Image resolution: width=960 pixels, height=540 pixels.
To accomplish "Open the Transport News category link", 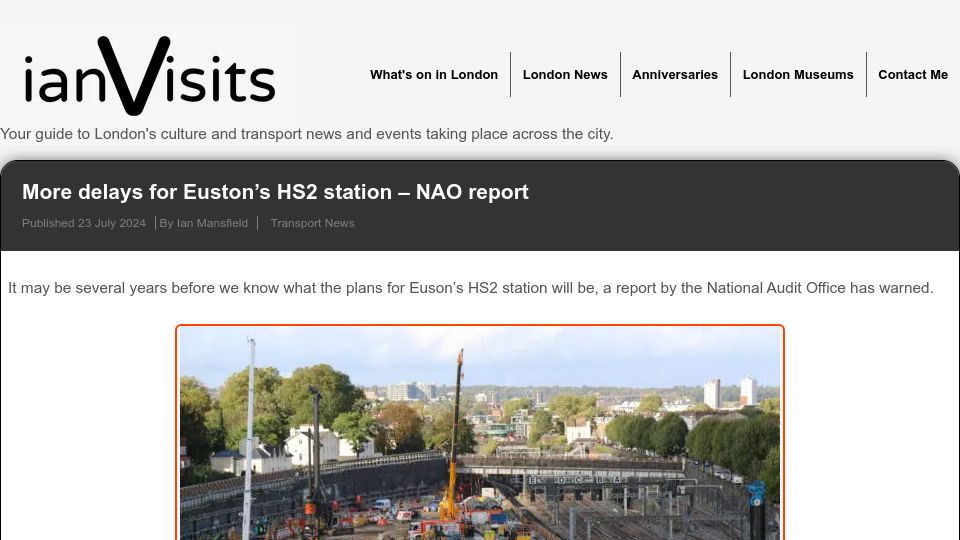I will (x=312, y=223).
